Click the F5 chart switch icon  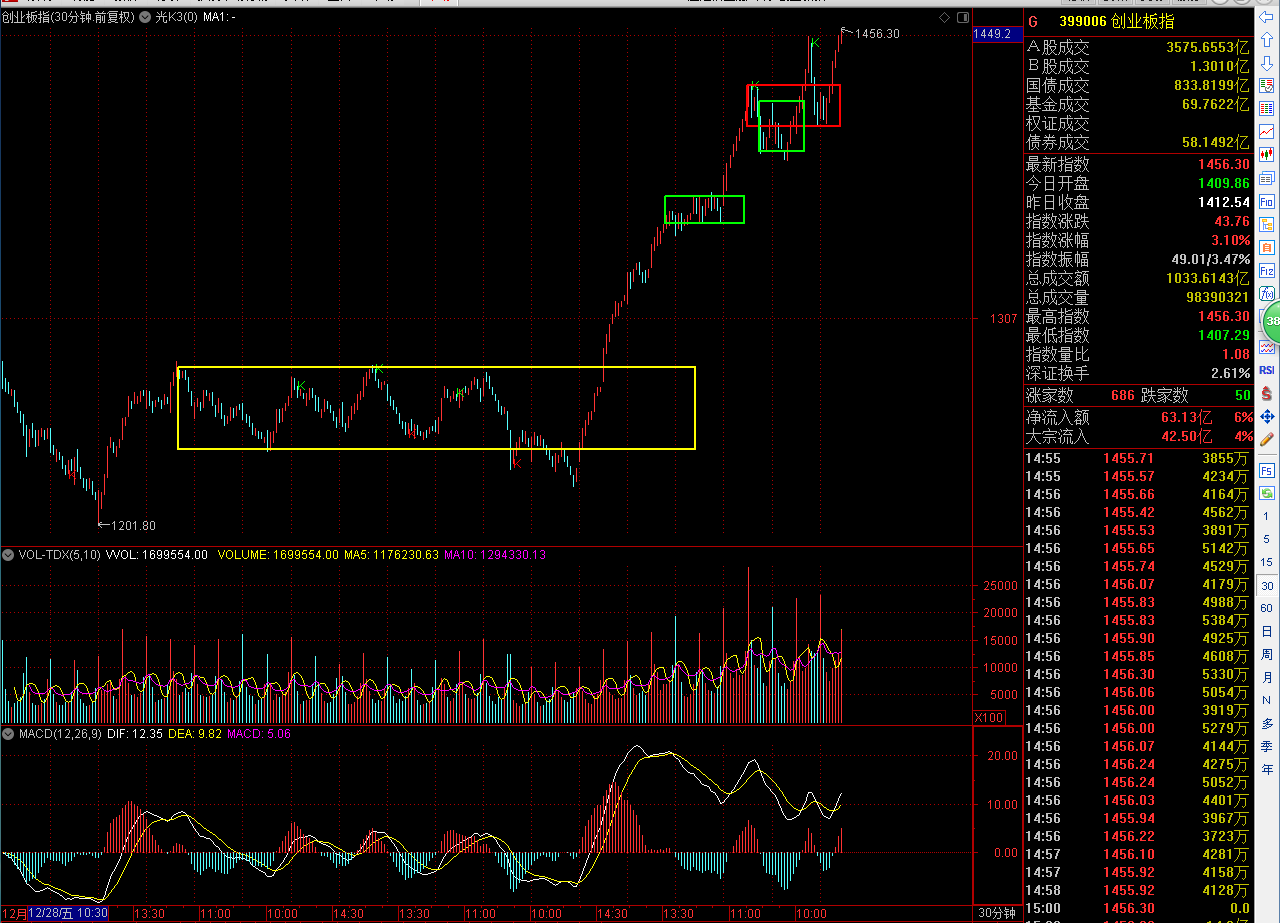[x=1267, y=470]
